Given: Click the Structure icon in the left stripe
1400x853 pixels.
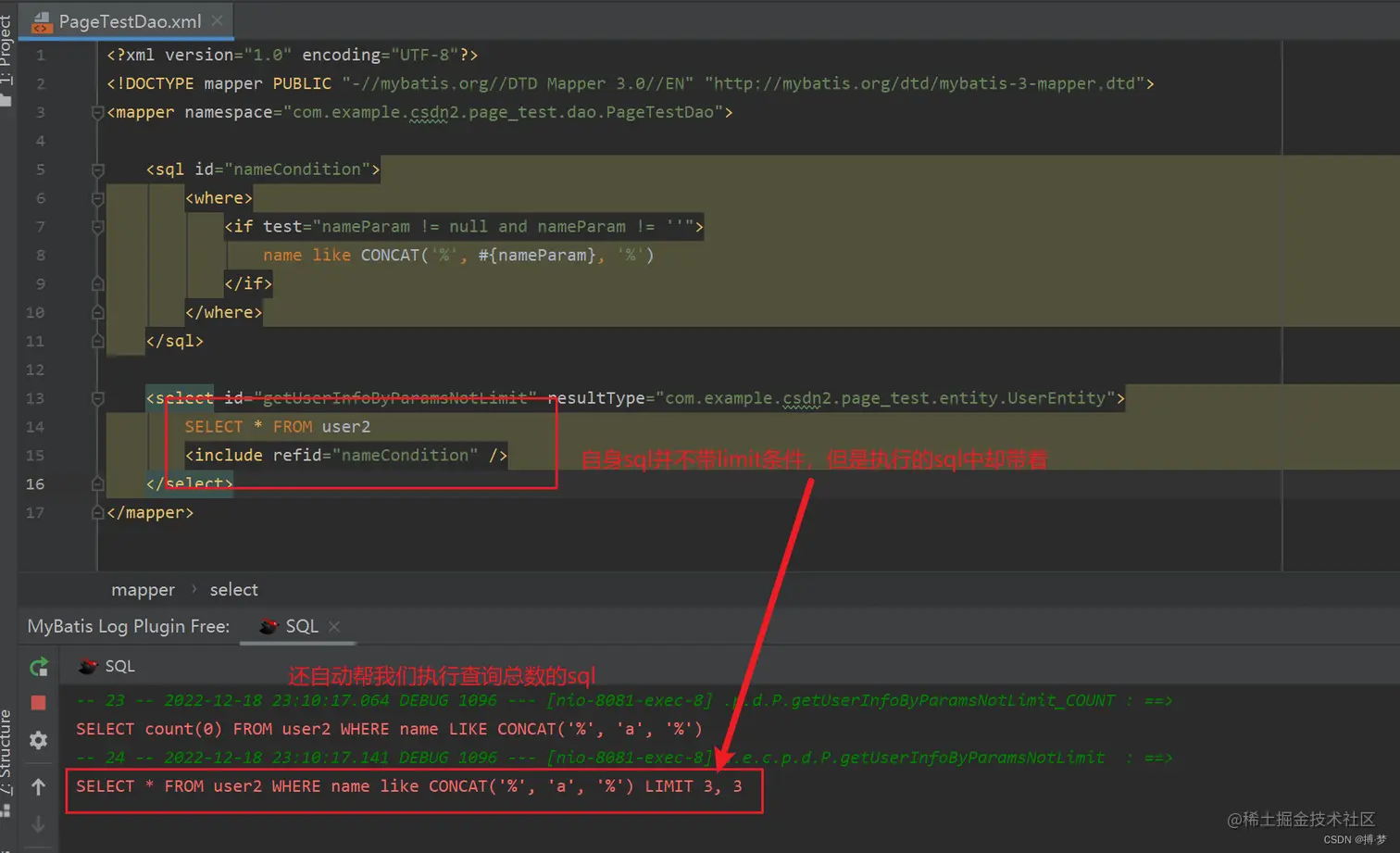Looking at the screenshot, I should [x=6, y=809].
